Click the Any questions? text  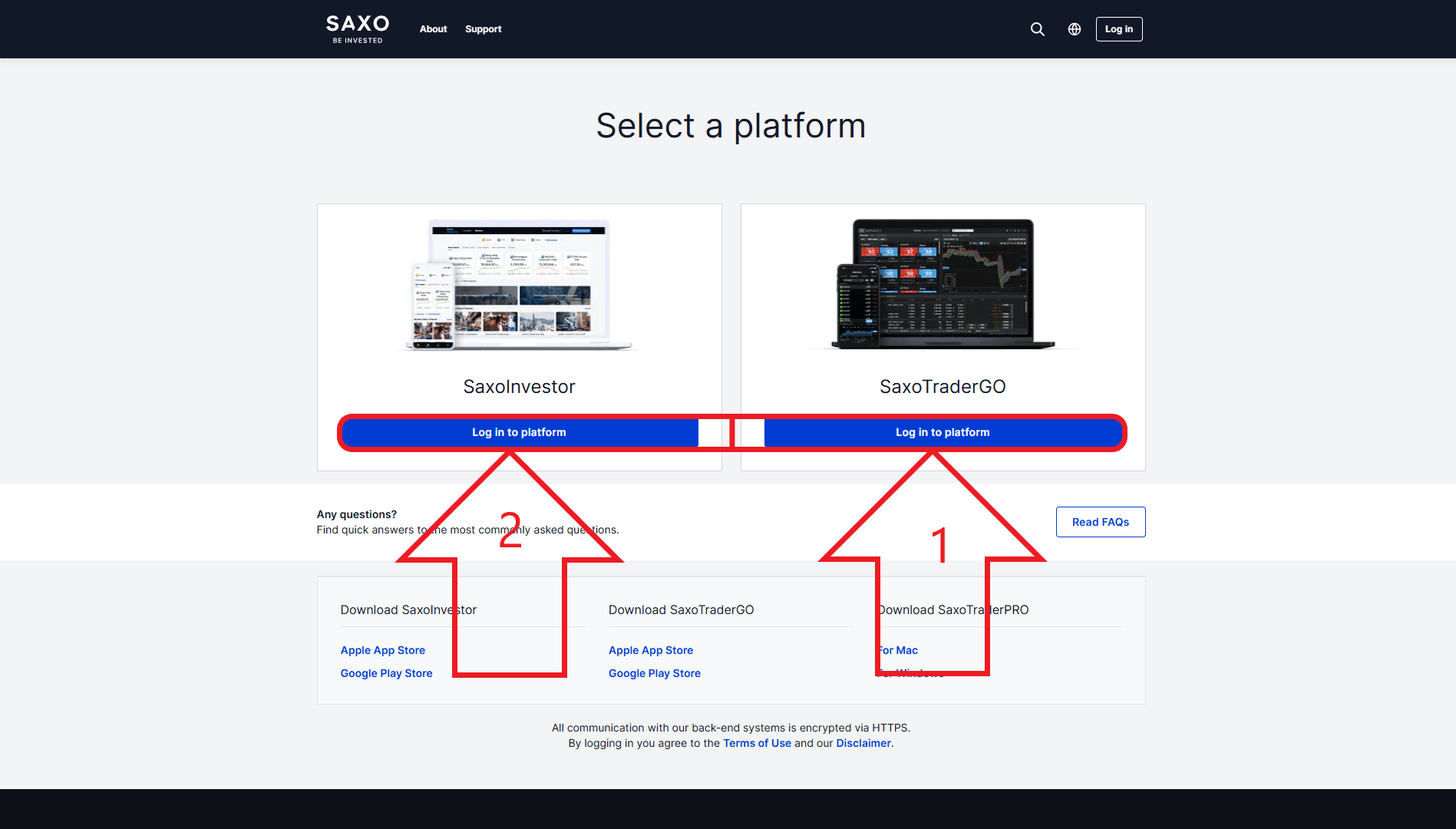click(x=357, y=514)
